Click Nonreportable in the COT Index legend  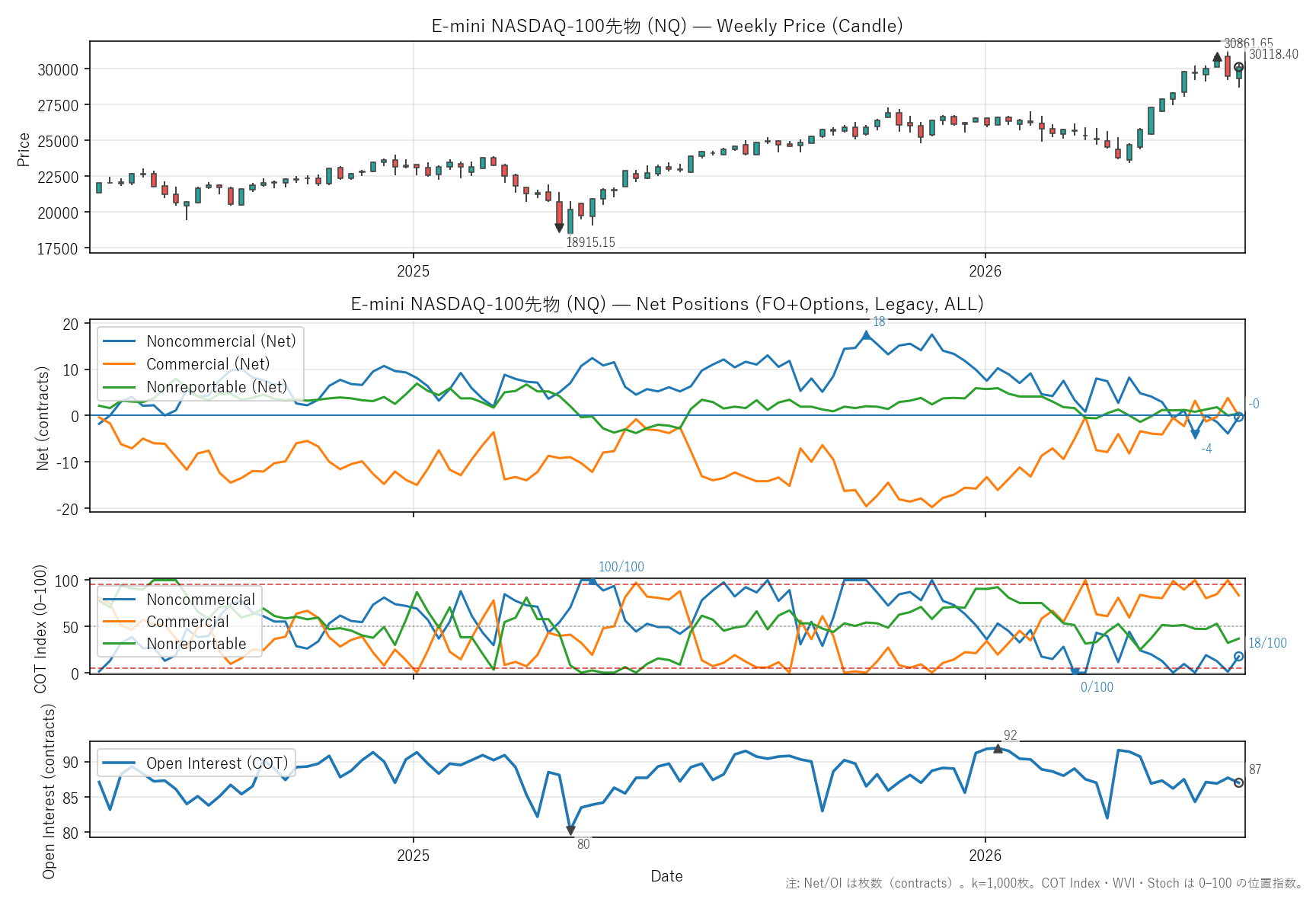[x=196, y=644]
